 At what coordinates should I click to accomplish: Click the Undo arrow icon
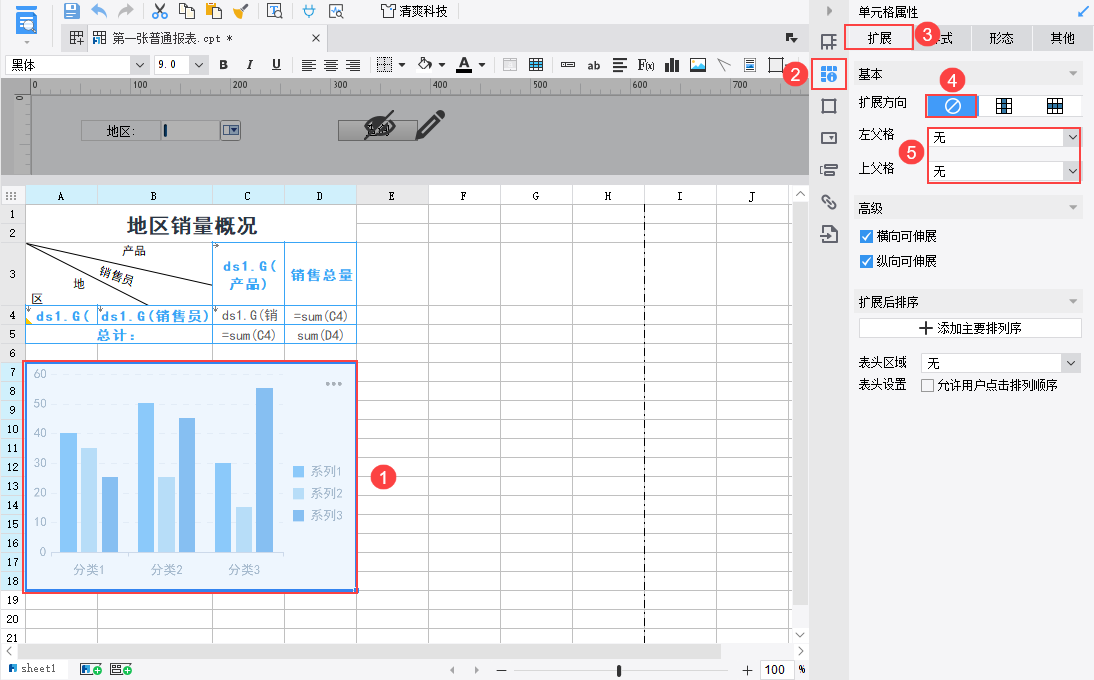[99, 10]
